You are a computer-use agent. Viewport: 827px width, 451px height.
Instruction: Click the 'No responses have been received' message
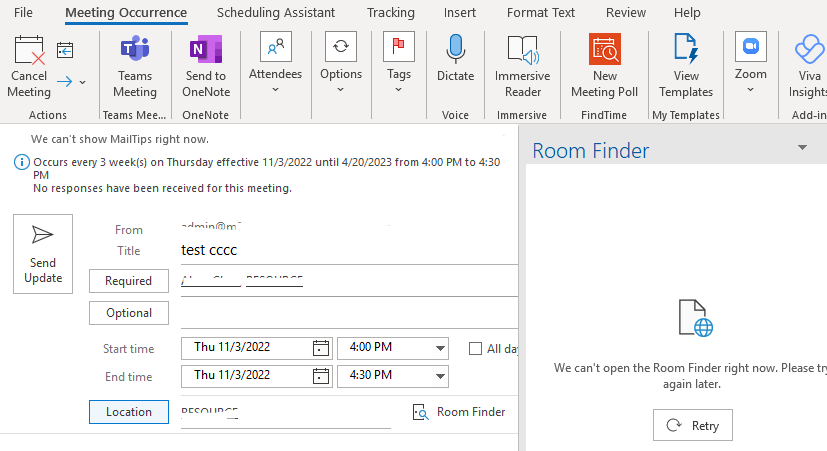point(162,188)
